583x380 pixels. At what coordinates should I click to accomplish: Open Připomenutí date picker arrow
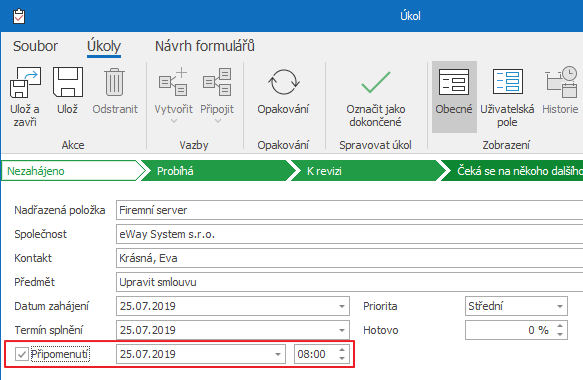tap(278, 354)
